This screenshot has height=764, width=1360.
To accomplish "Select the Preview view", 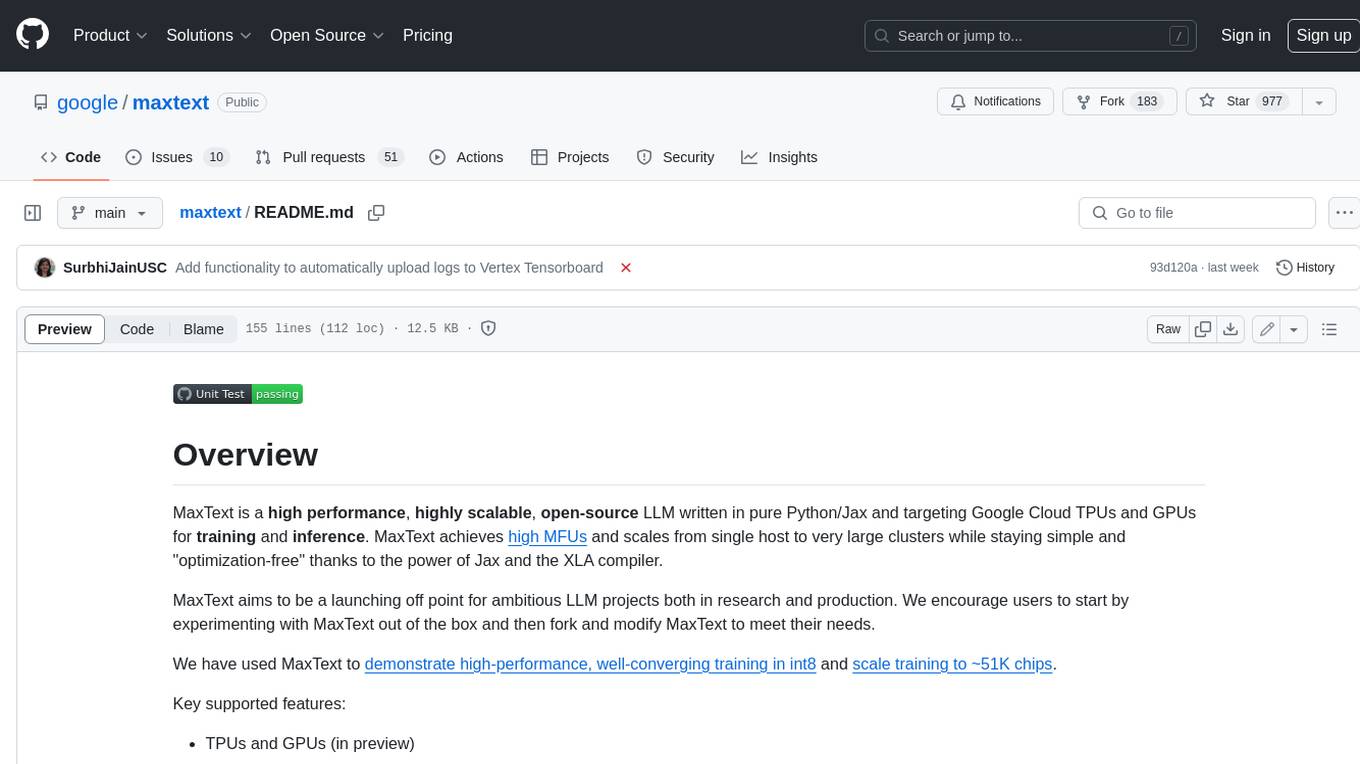I will [x=65, y=329].
